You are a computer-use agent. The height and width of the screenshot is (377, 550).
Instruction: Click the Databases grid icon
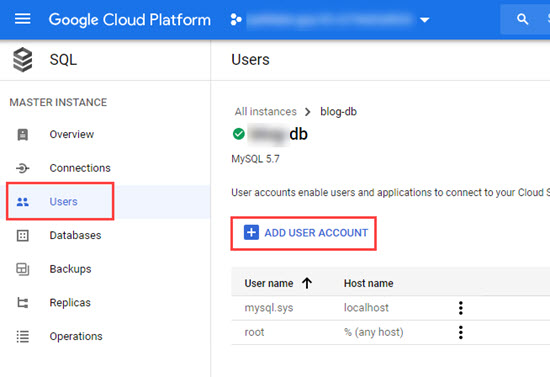[23, 235]
